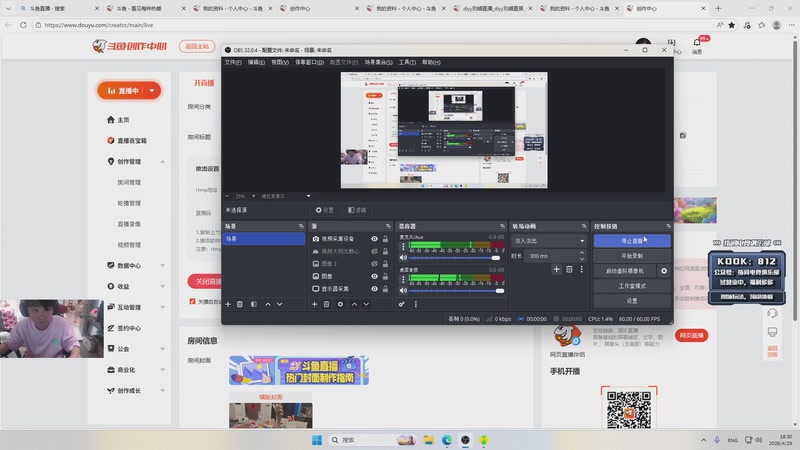Expand 数据中心 sidebar section

tap(163, 265)
